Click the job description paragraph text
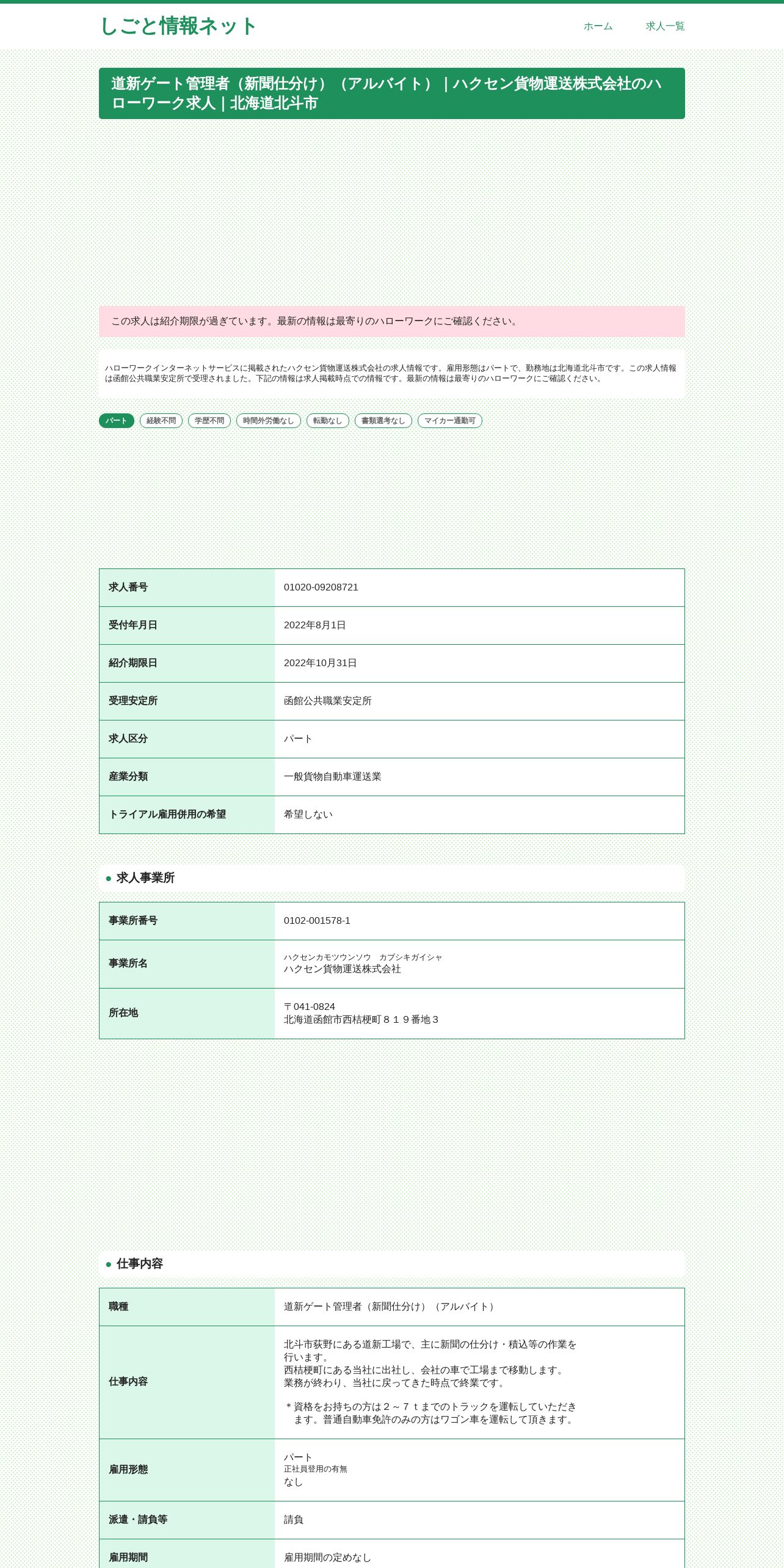 [430, 1382]
